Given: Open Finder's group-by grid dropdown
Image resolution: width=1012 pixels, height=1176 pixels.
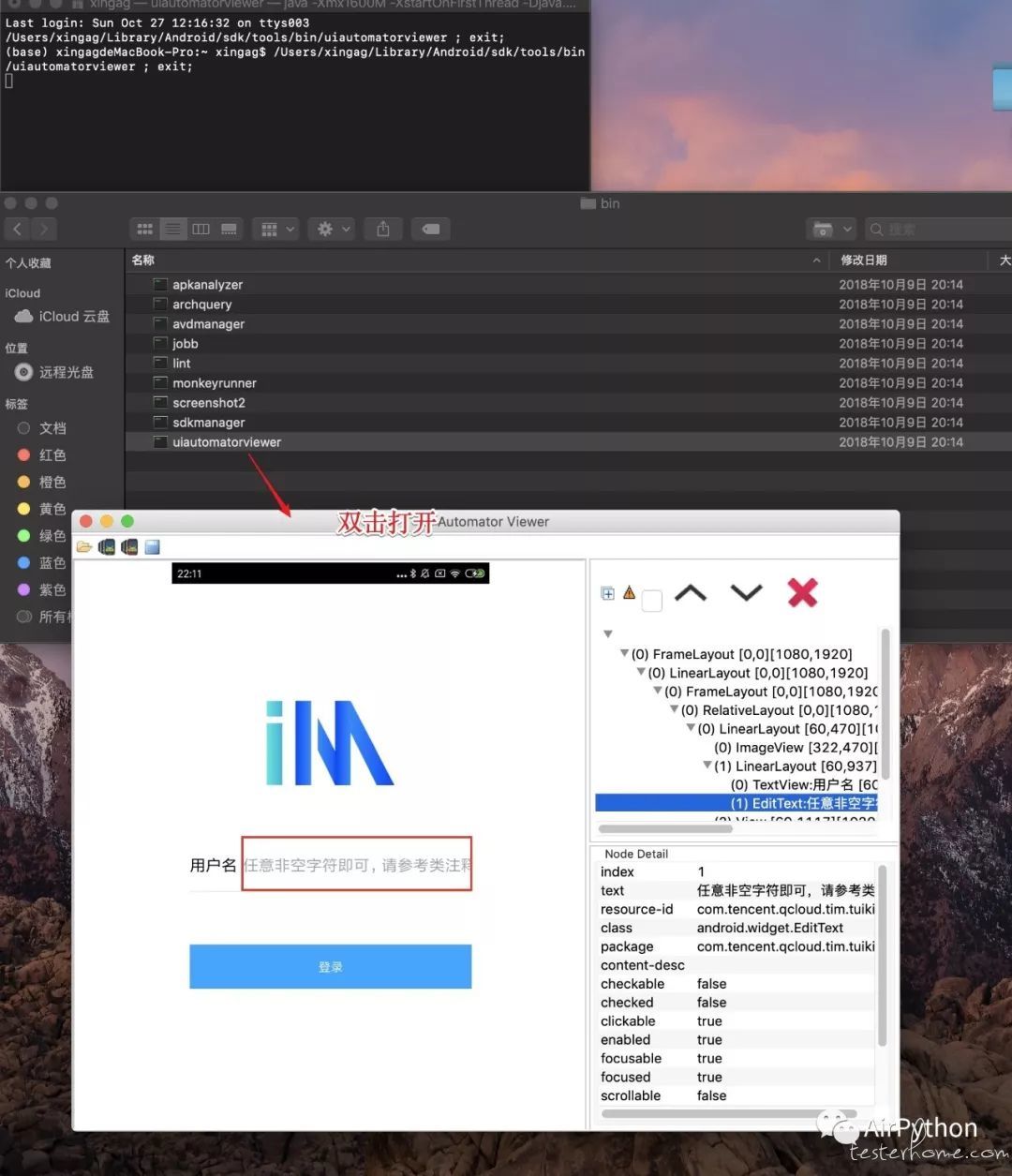Looking at the screenshot, I should (x=277, y=229).
